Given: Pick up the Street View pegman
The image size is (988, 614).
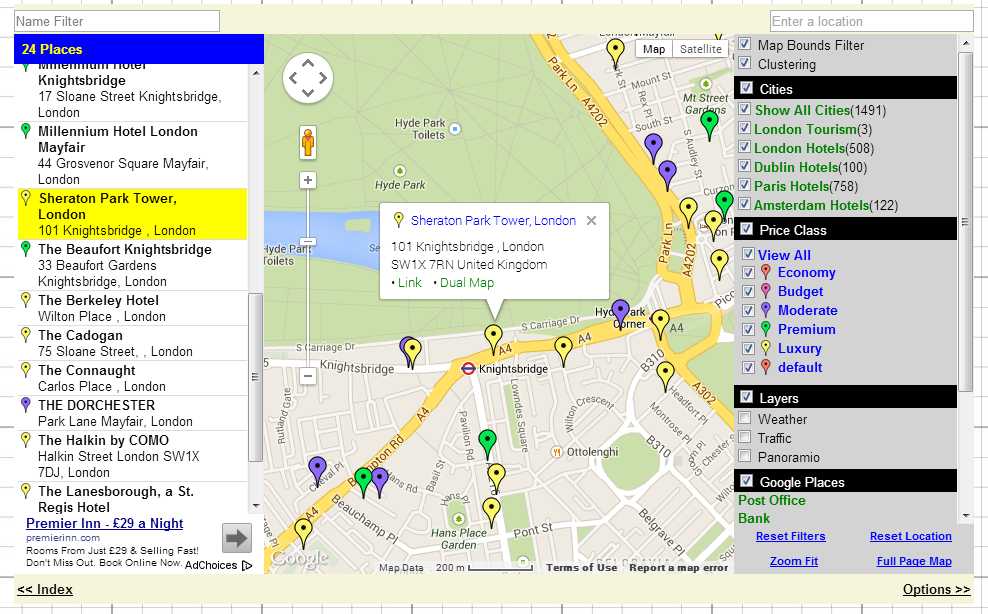Looking at the screenshot, I should pos(307,142).
